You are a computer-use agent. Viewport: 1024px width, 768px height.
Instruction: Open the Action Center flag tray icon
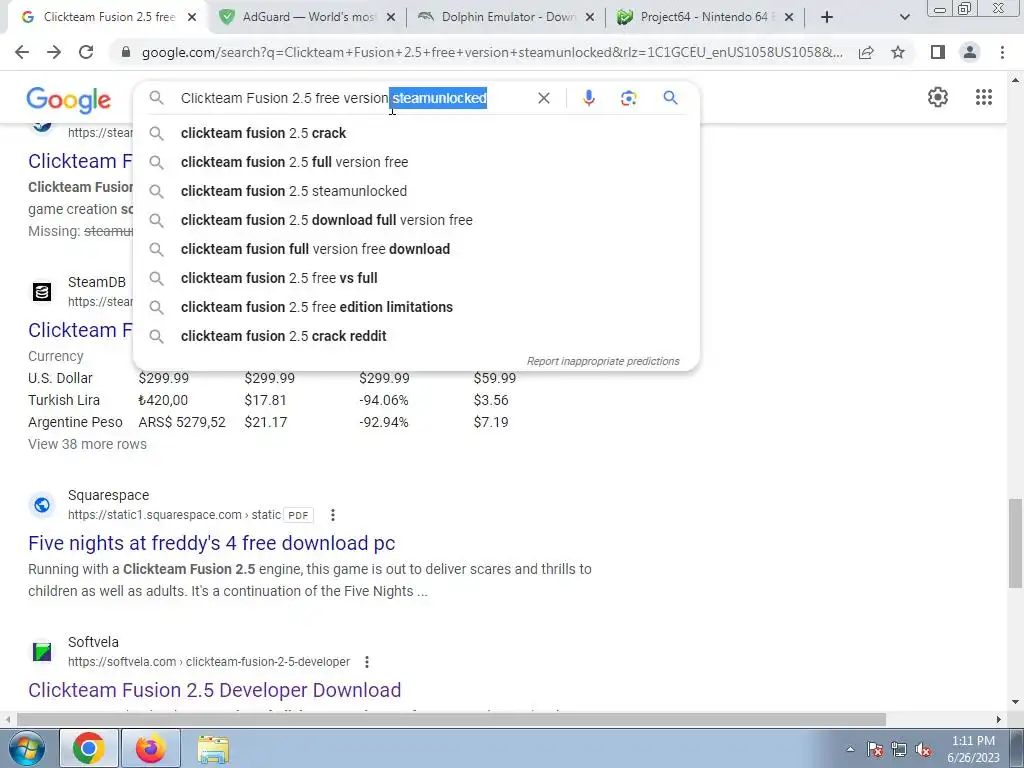[x=875, y=750]
